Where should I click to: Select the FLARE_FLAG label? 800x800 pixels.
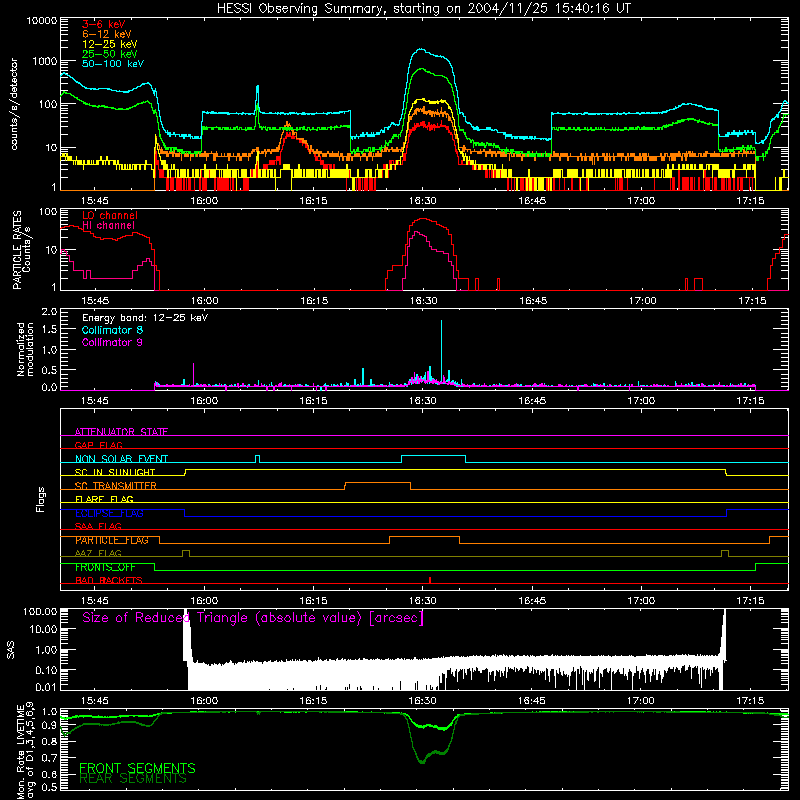tap(104, 499)
